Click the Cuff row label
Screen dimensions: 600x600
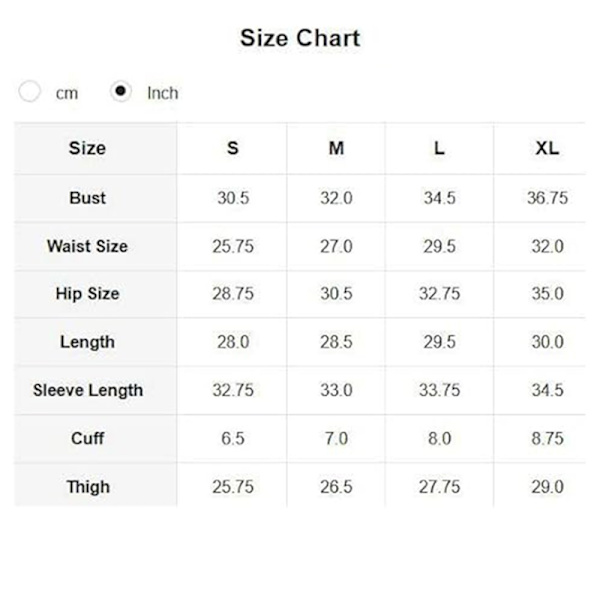pos(87,438)
